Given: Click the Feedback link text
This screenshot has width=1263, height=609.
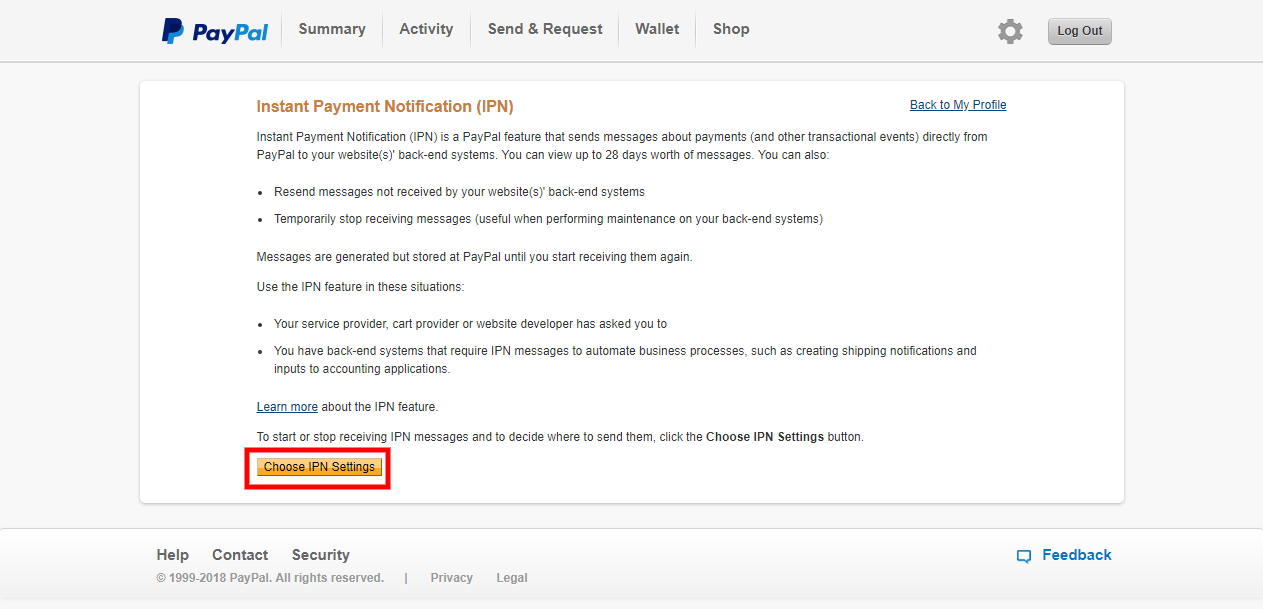Looking at the screenshot, I should [x=1077, y=555].
